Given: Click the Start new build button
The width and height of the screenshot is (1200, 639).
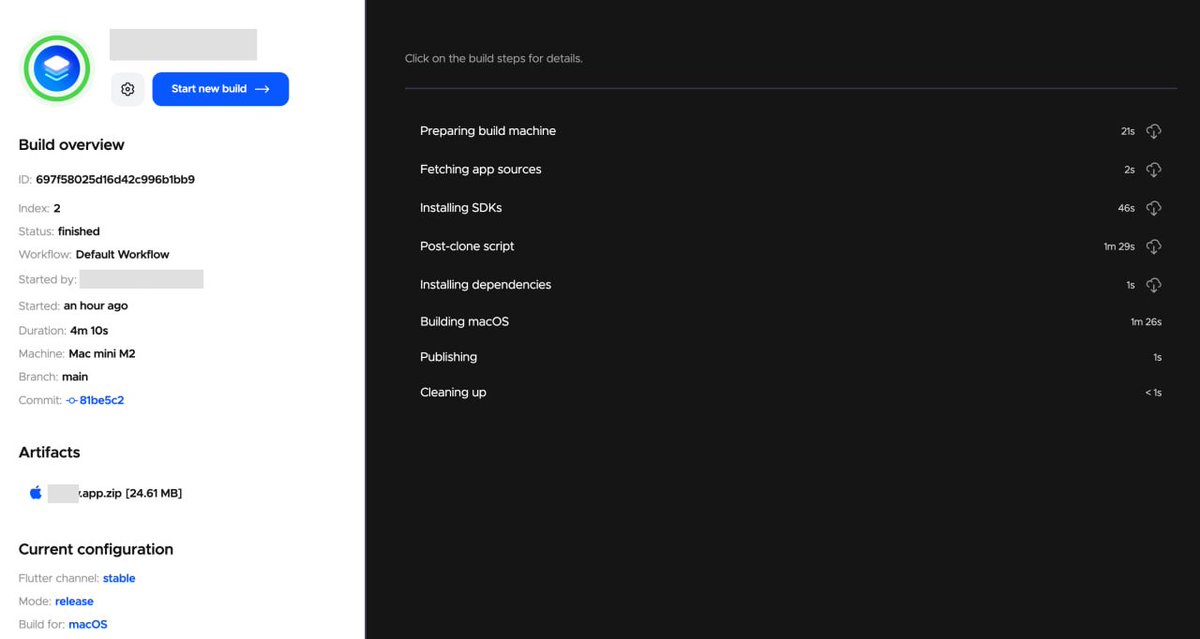Looking at the screenshot, I should [x=220, y=89].
